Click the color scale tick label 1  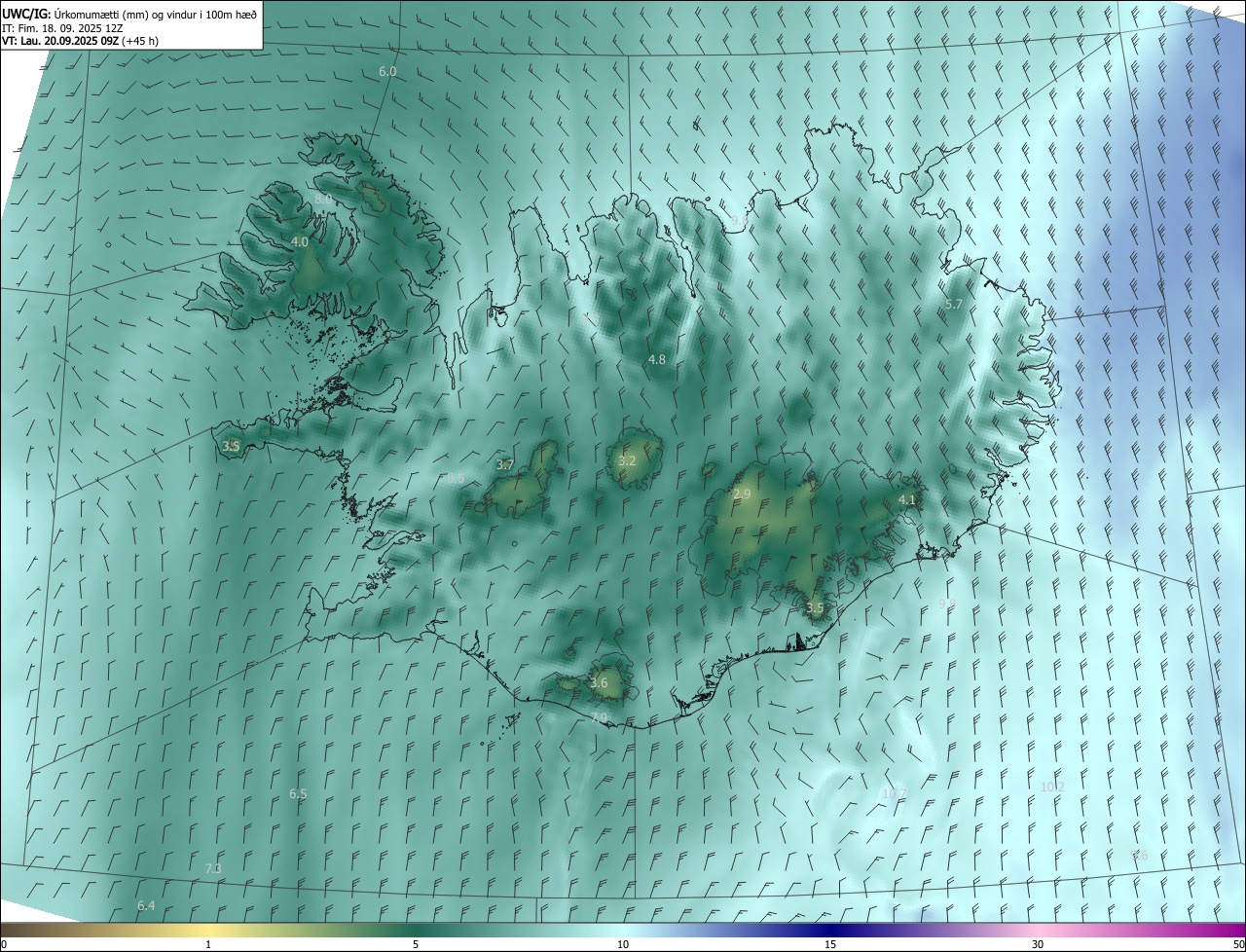point(208,944)
